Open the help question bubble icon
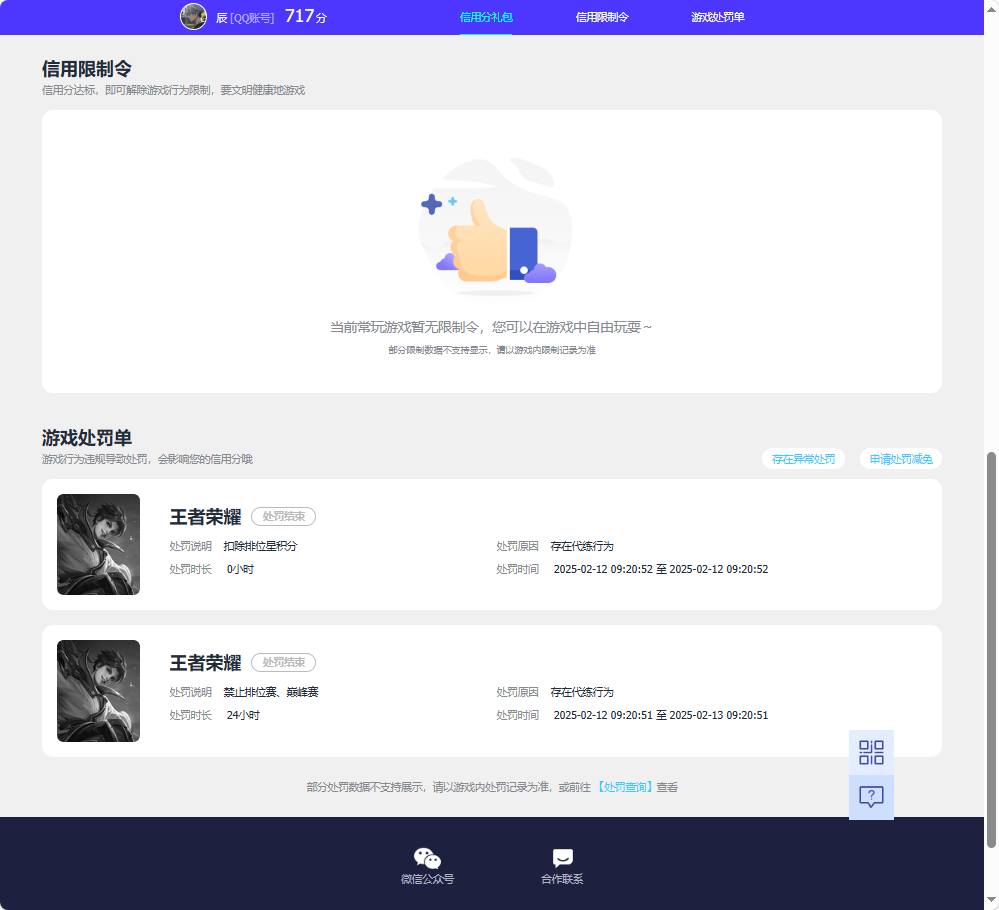The image size is (999, 910). tap(871, 797)
